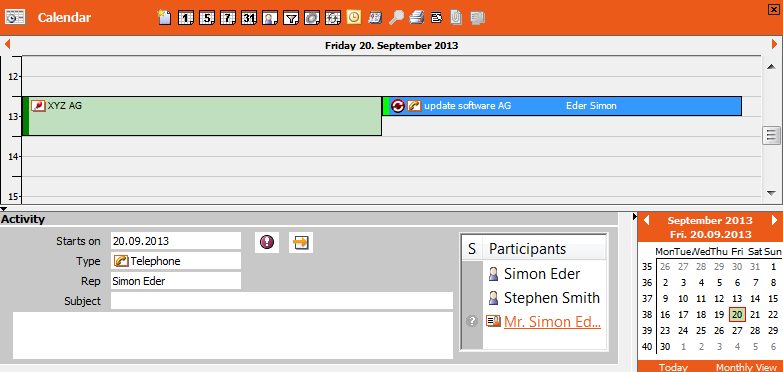Click the red exclamation priority icon
This screenshot has height=372, width=783.
[267, 243]
